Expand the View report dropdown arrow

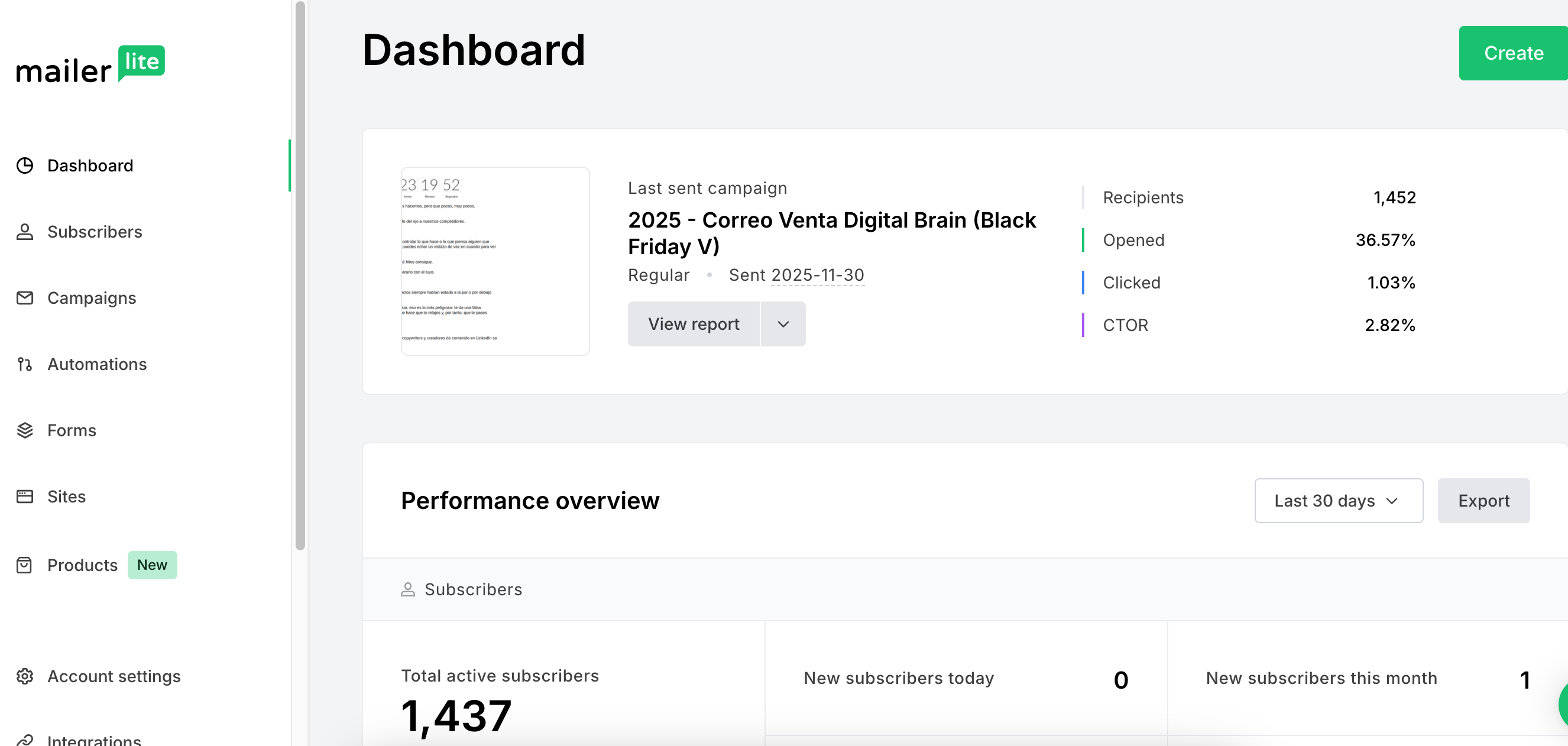click(x=783, y=325)
